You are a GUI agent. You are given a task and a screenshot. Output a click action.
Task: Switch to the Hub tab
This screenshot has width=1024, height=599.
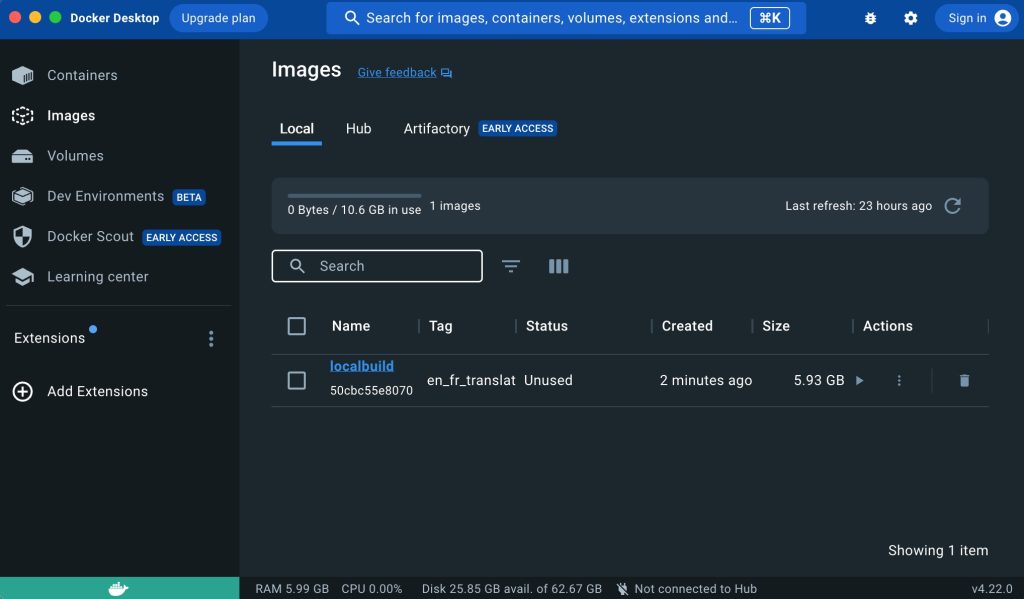point(358,128)
